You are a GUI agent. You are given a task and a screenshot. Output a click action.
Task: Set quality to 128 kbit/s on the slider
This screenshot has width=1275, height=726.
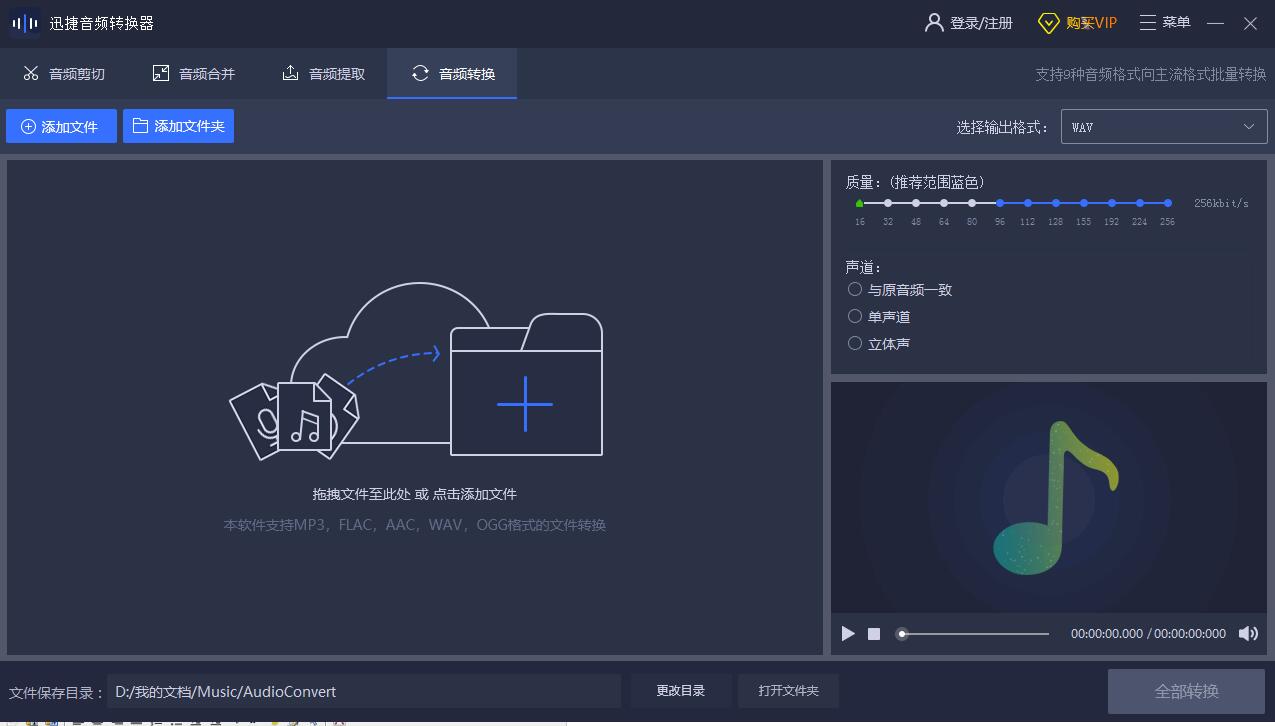pos(1054,202)
